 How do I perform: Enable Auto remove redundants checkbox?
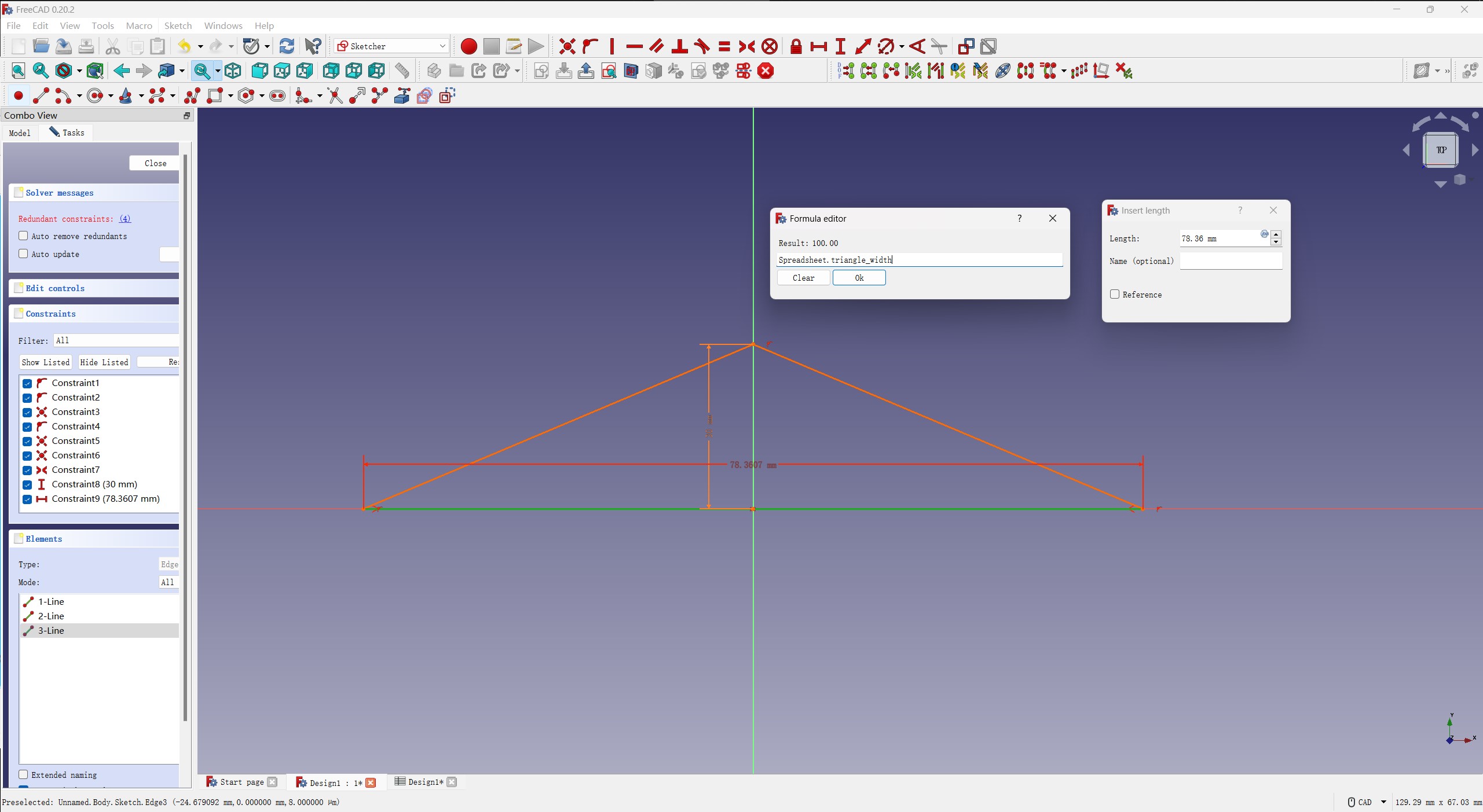tap(23, 236)
